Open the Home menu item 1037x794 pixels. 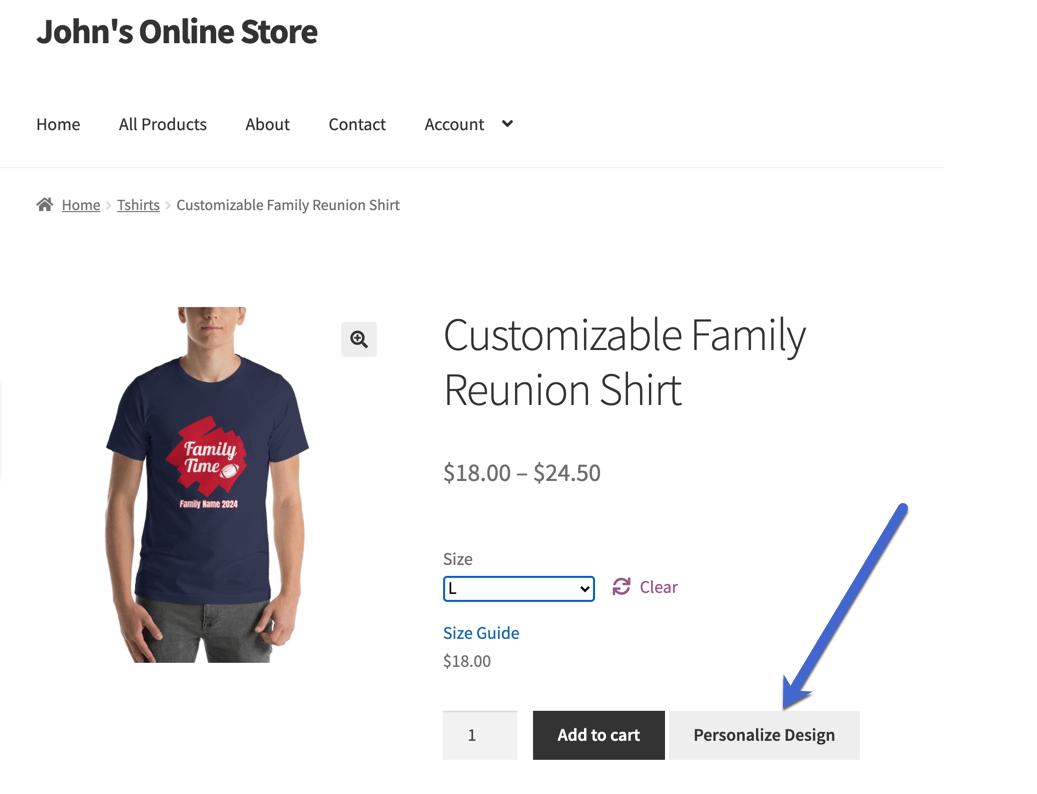point(57,124)
